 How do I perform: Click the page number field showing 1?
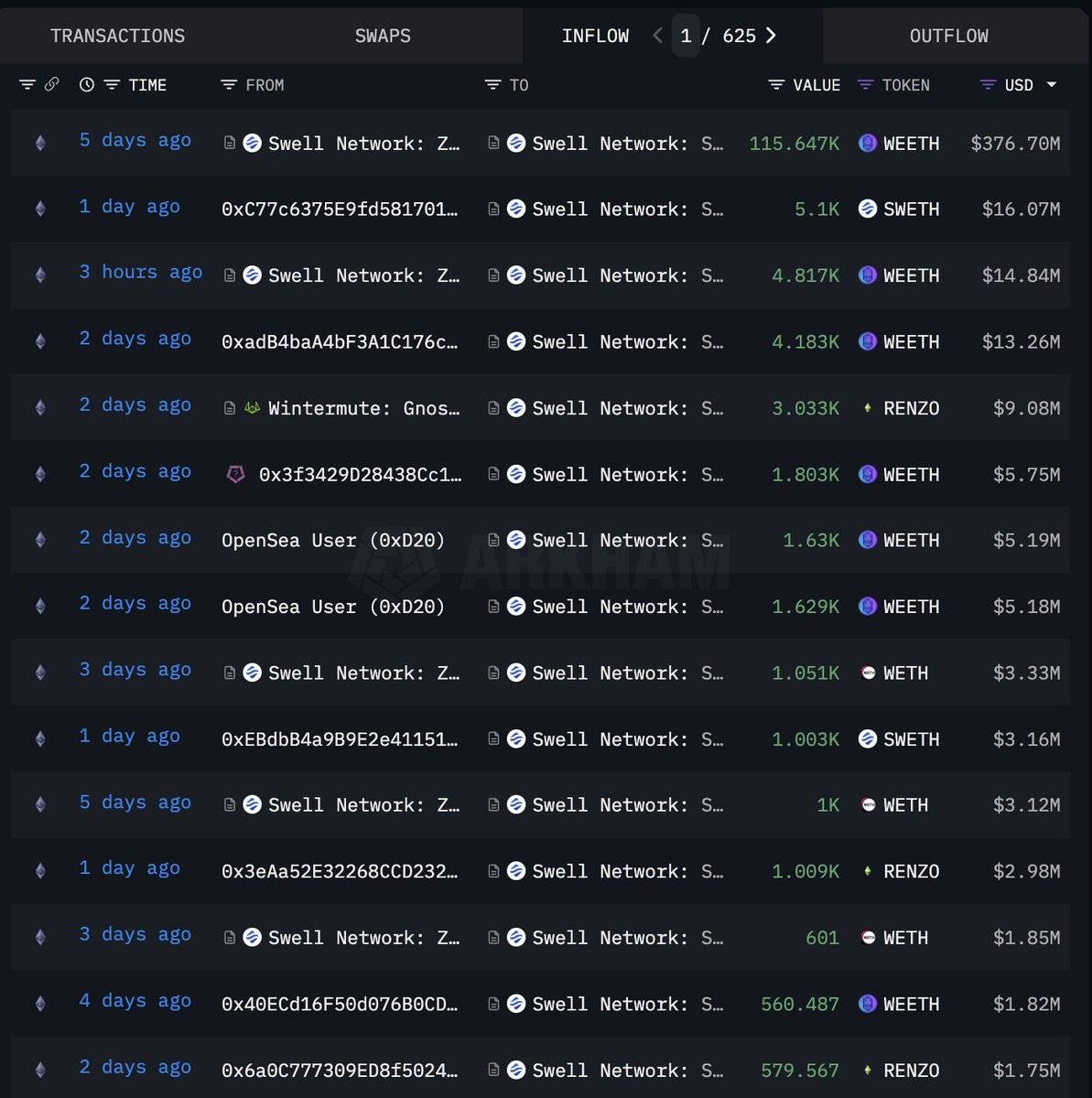click(686, 36)
